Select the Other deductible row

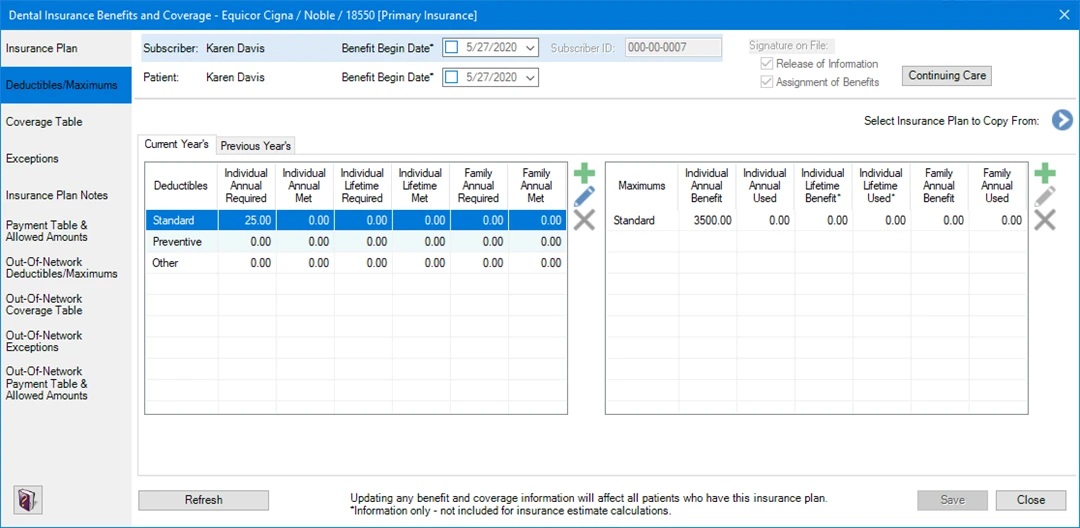tap(355, 263)
